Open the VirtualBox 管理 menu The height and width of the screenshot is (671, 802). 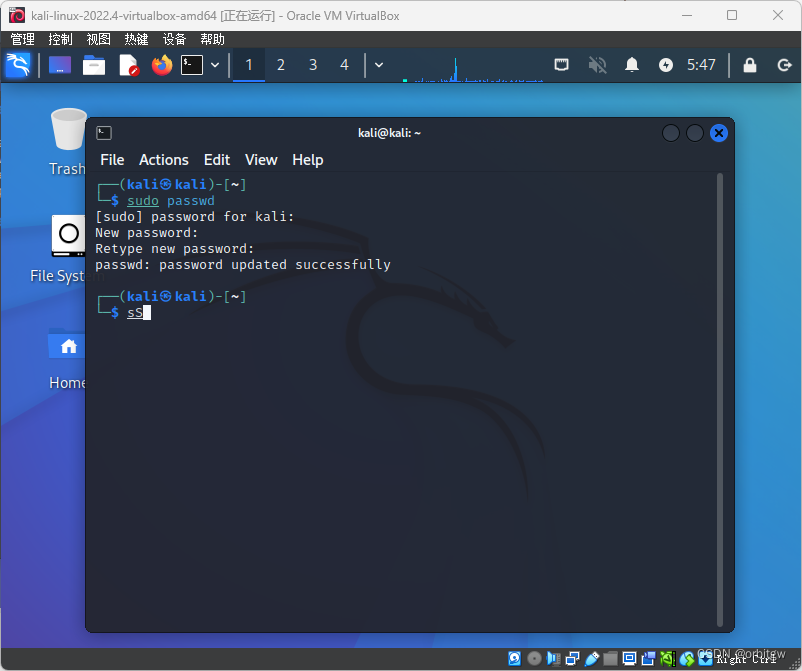tap(23, 39)
